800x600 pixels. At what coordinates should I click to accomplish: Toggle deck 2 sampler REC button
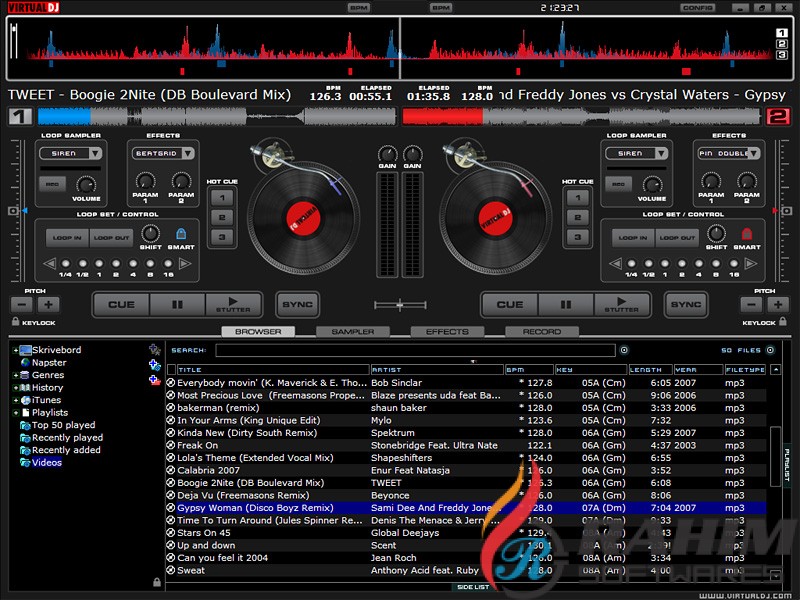(x=618, y=184)
